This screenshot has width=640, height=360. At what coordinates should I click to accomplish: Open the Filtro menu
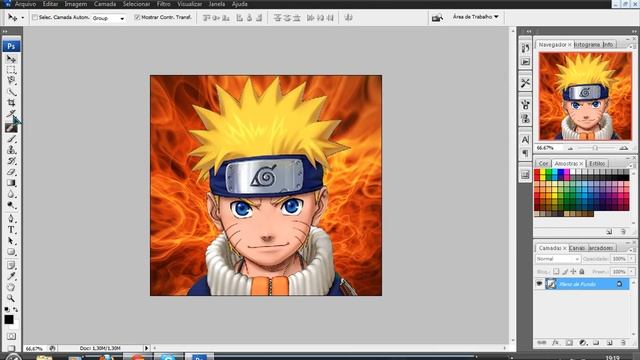tap(164, 4)
